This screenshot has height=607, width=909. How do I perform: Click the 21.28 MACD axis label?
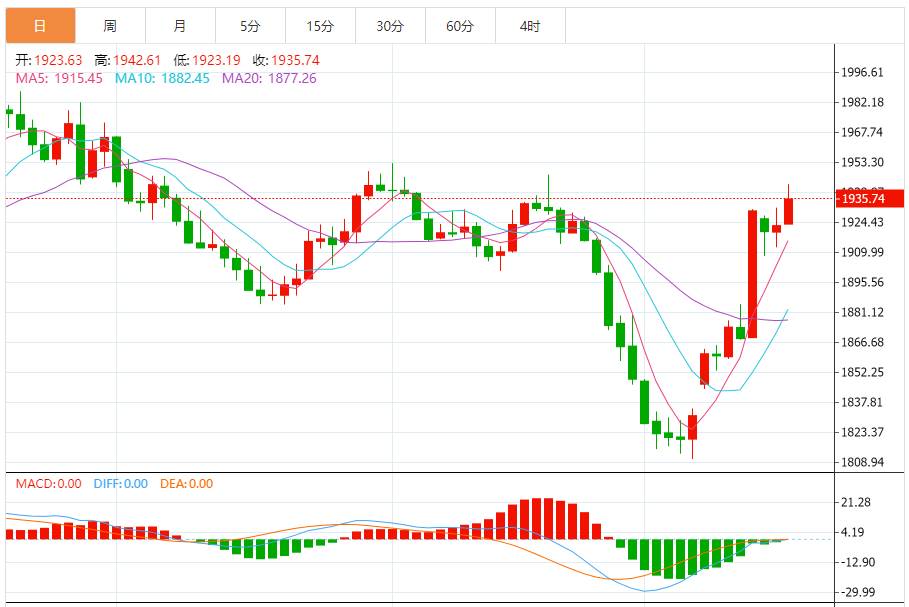[856, 502]
